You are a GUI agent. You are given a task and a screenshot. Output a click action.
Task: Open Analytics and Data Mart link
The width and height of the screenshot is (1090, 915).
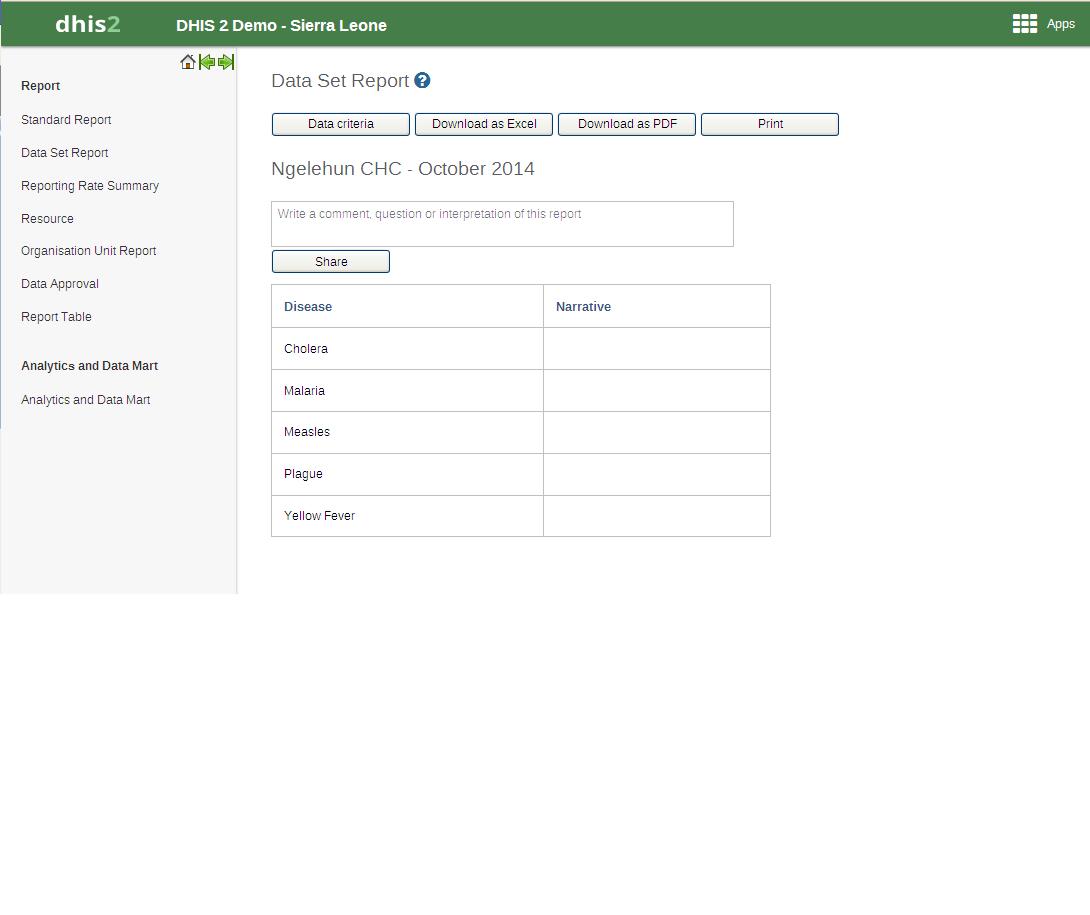[x=86, y=400]
